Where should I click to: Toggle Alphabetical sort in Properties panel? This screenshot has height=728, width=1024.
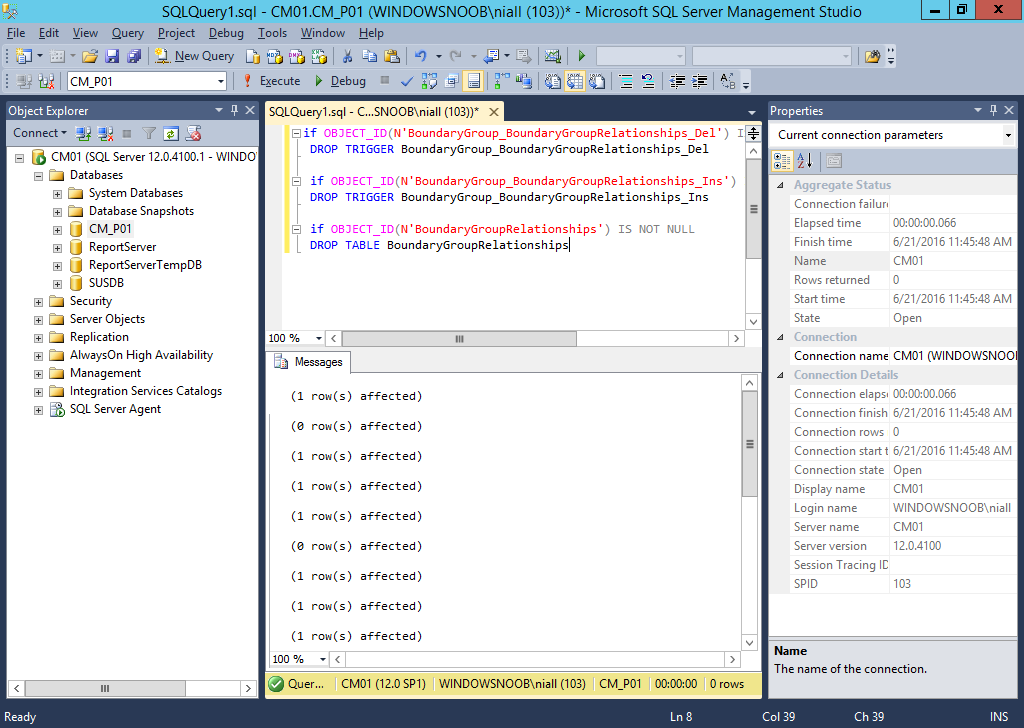(x=805, y=161)
